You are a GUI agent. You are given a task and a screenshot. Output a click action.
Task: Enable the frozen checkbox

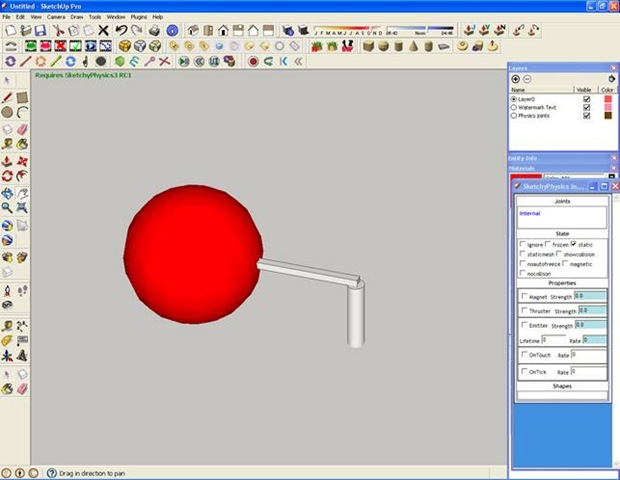tap(548, 244)
